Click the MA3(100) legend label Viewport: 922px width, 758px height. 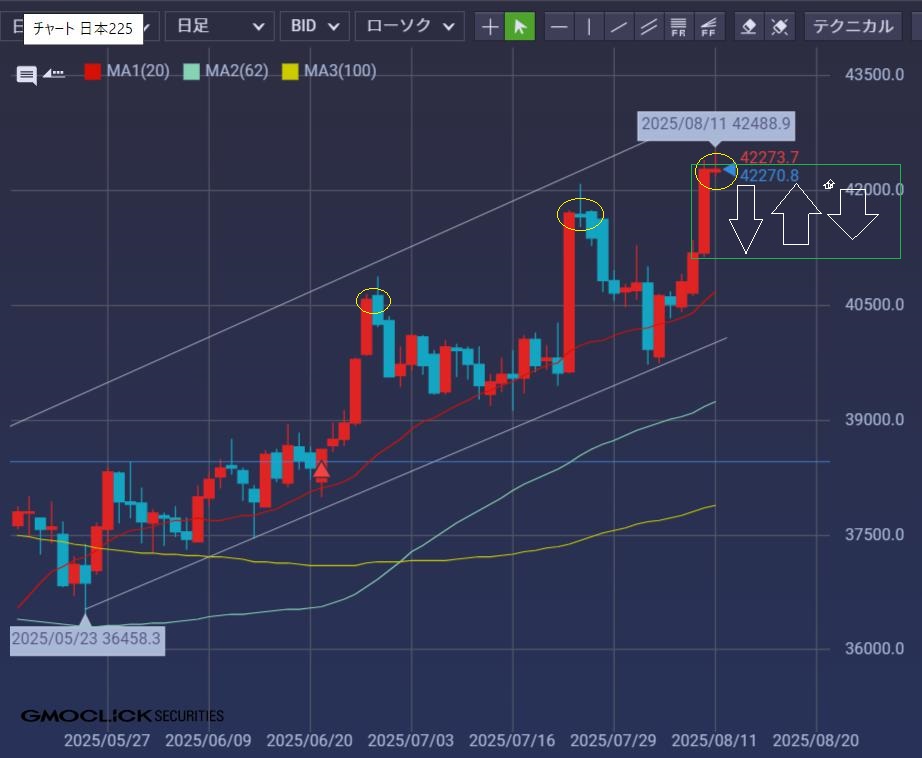340,71
